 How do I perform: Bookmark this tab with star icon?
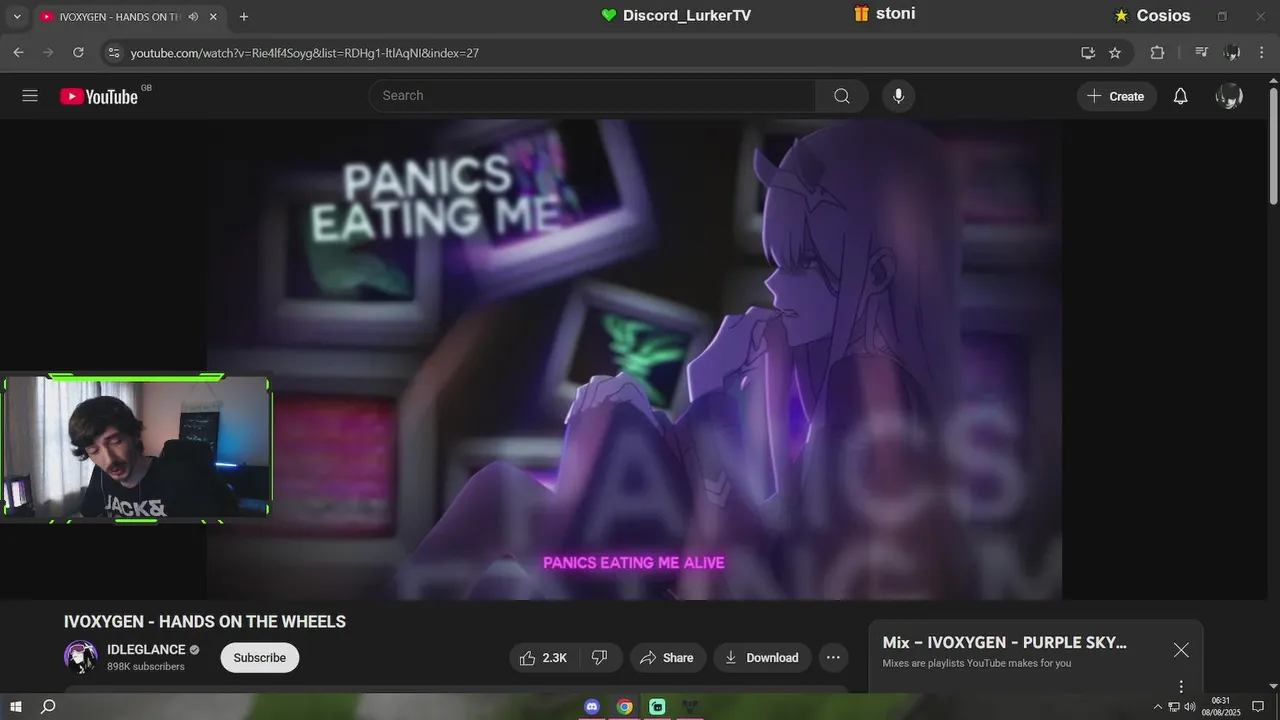(1115, 52)
